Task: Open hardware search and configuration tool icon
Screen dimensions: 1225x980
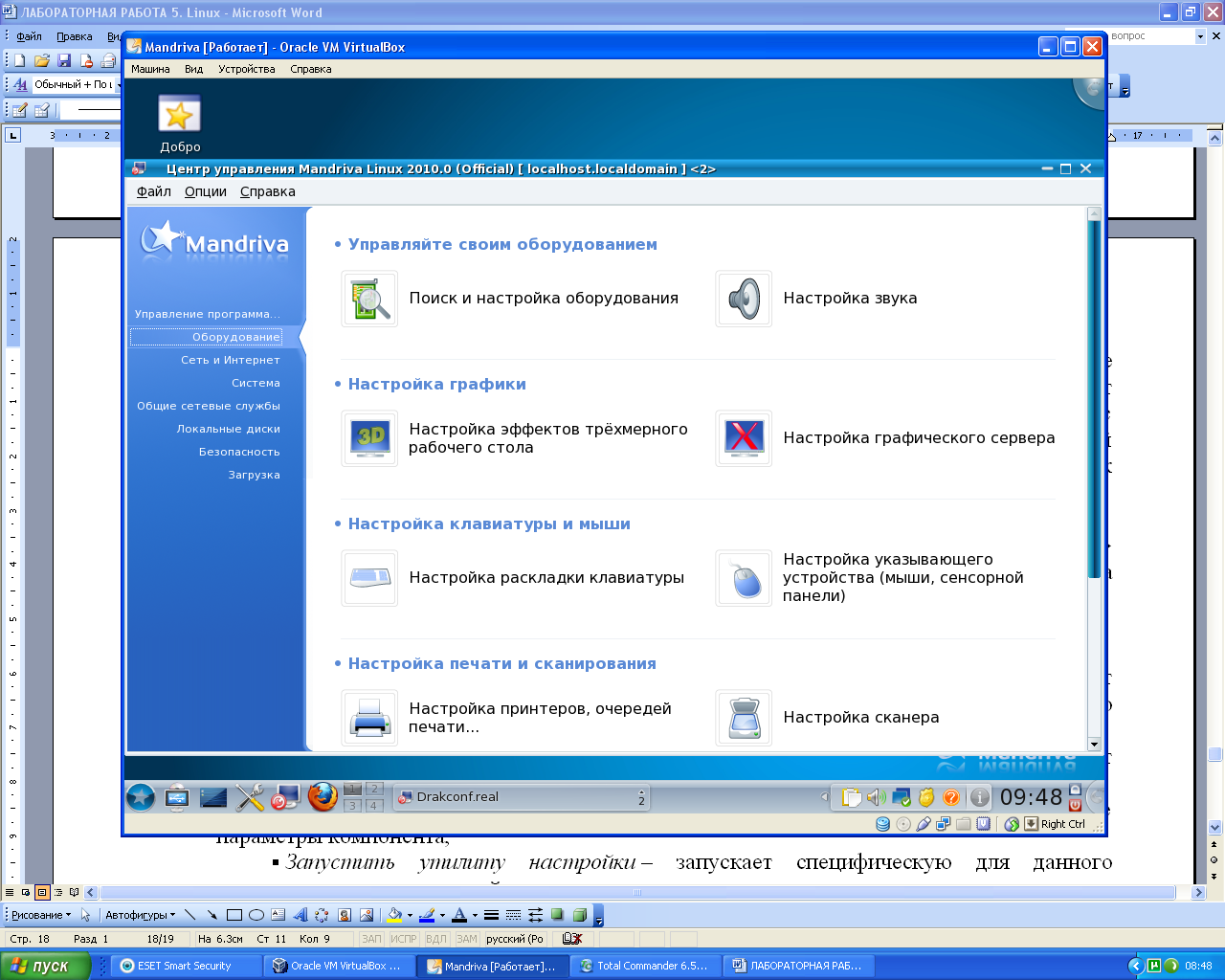Action: click(x=369, y=299)
